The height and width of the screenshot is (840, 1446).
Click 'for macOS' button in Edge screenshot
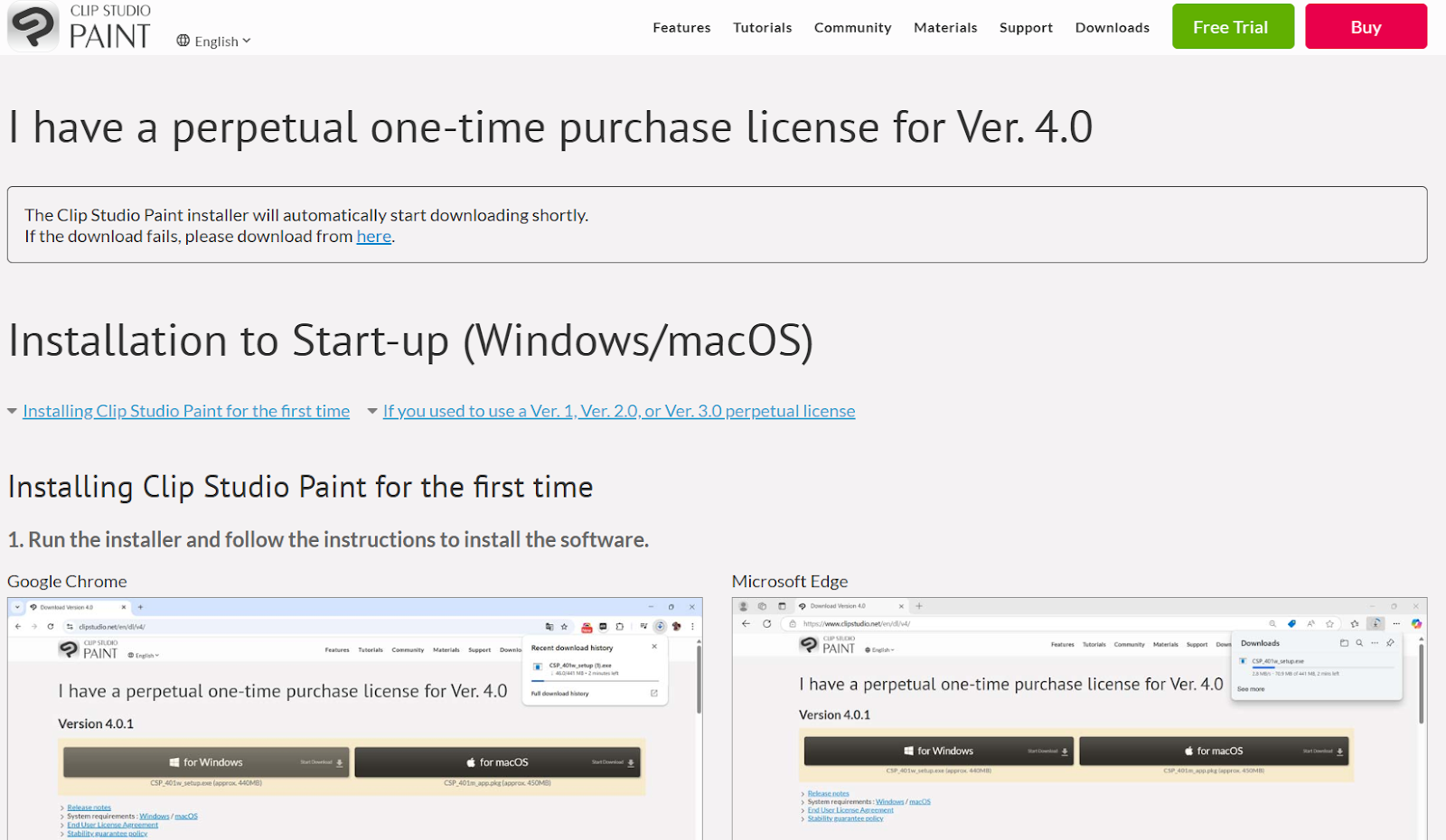coord(1214,751)
